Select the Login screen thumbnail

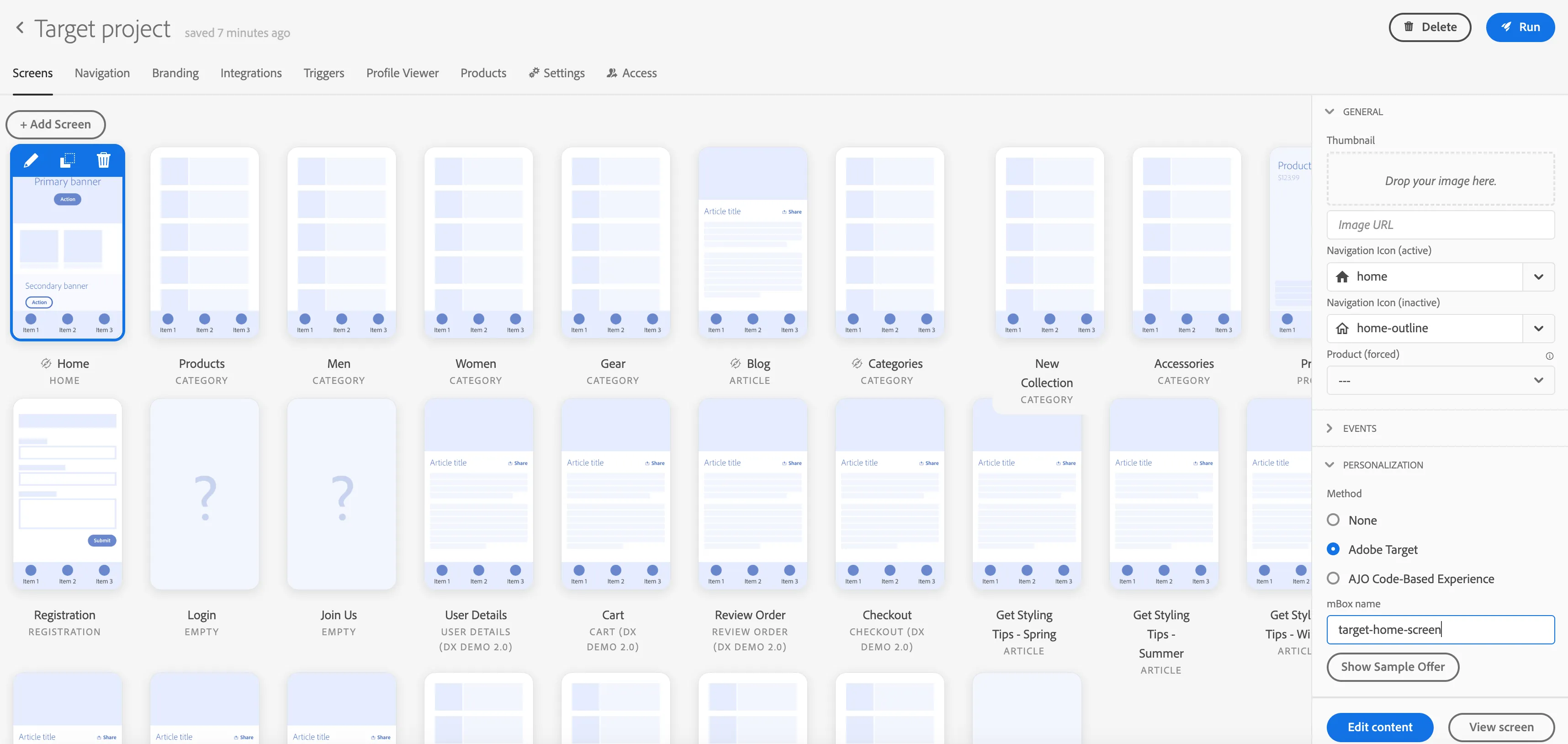[205, 494]
